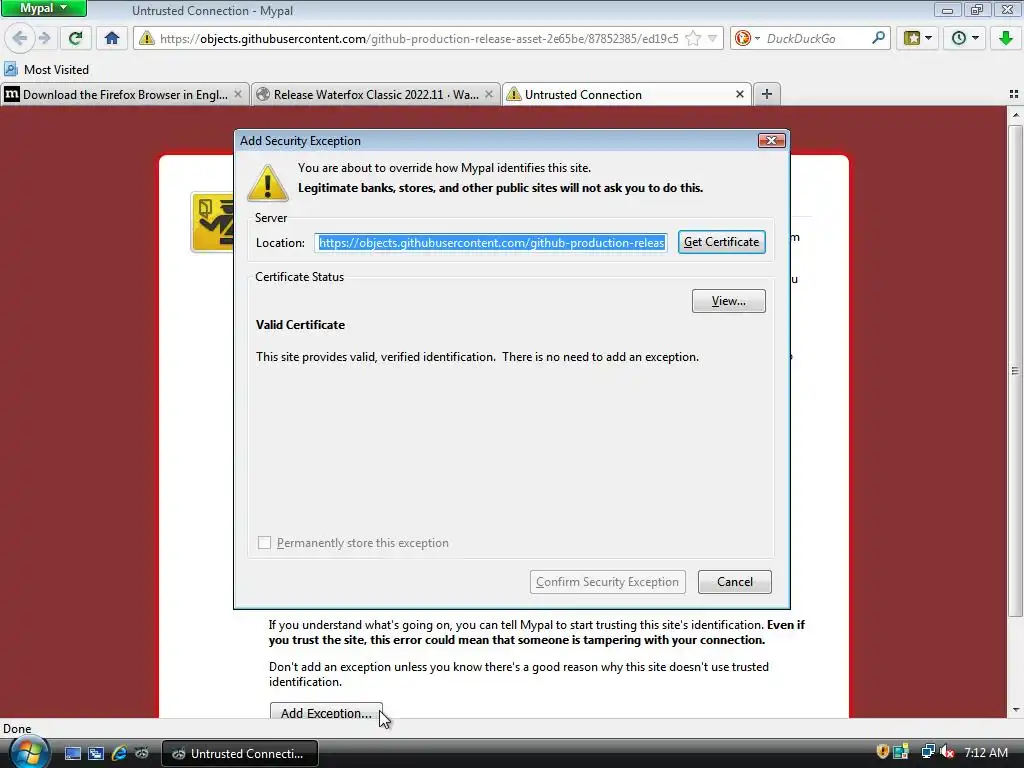1024x768 pixels.
Task: Close the Untrusted Connection tab
Action: pos(740,95)
